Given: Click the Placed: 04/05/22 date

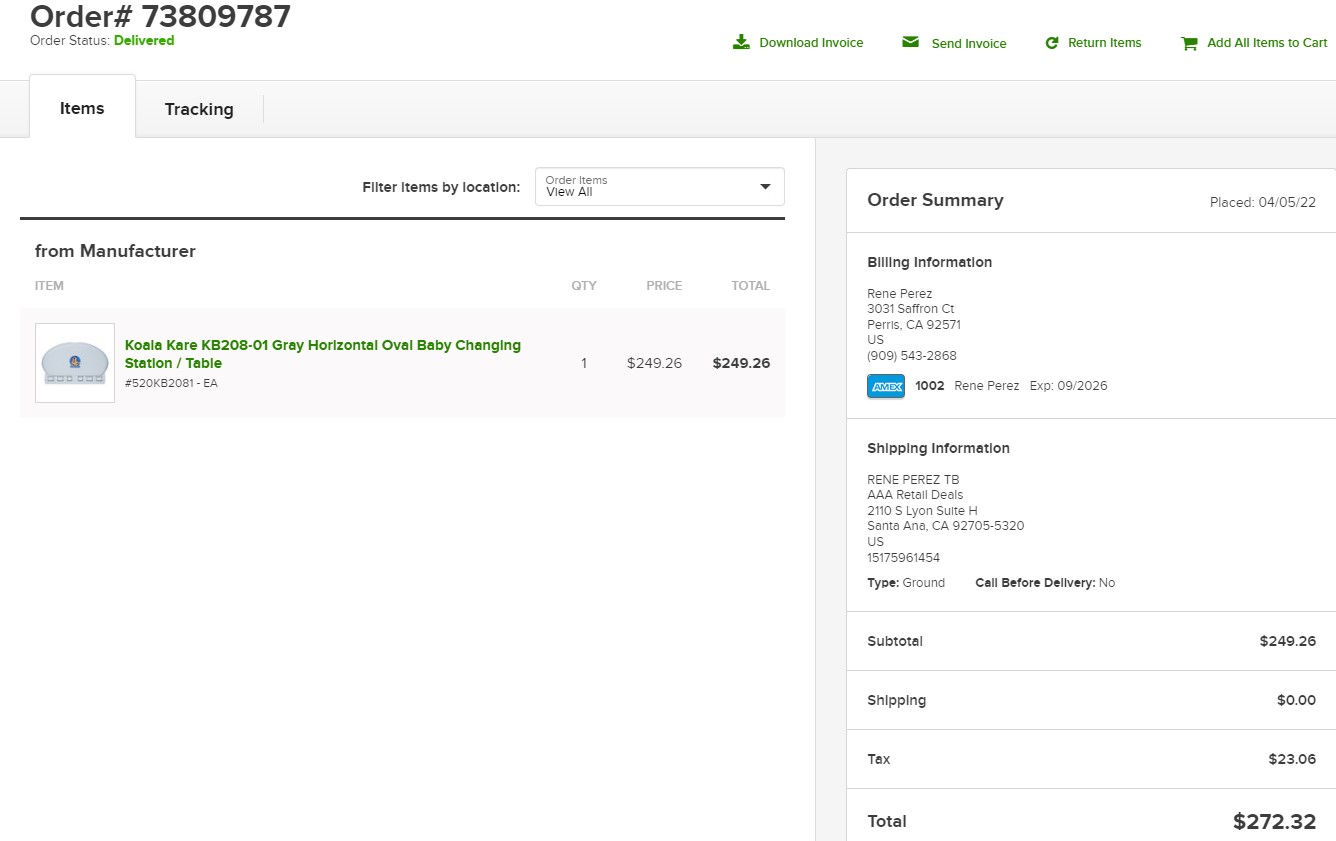Looking at the screenshot, I should (x=1263, y=202).
